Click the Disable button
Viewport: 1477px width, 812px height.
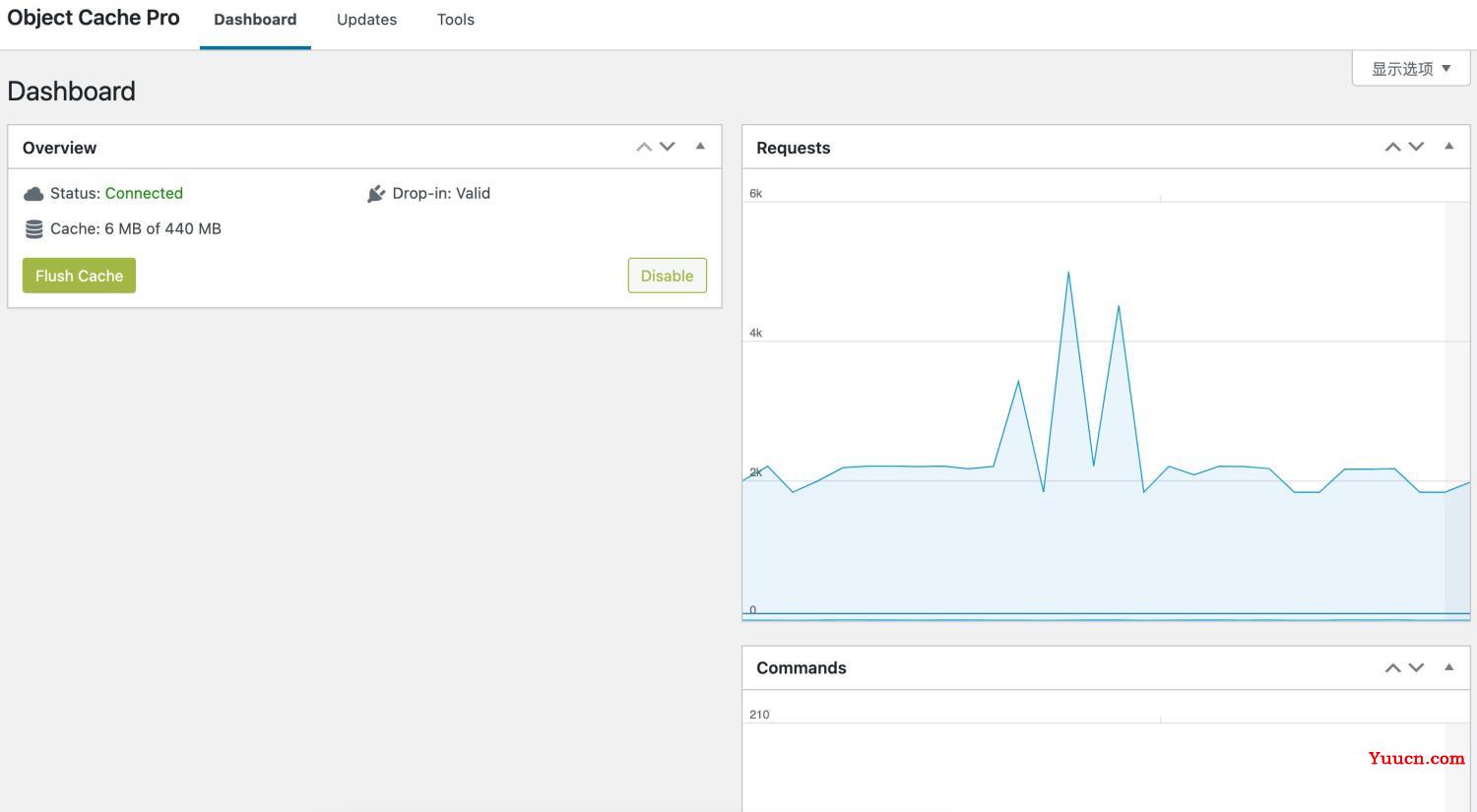coord(668,276)
